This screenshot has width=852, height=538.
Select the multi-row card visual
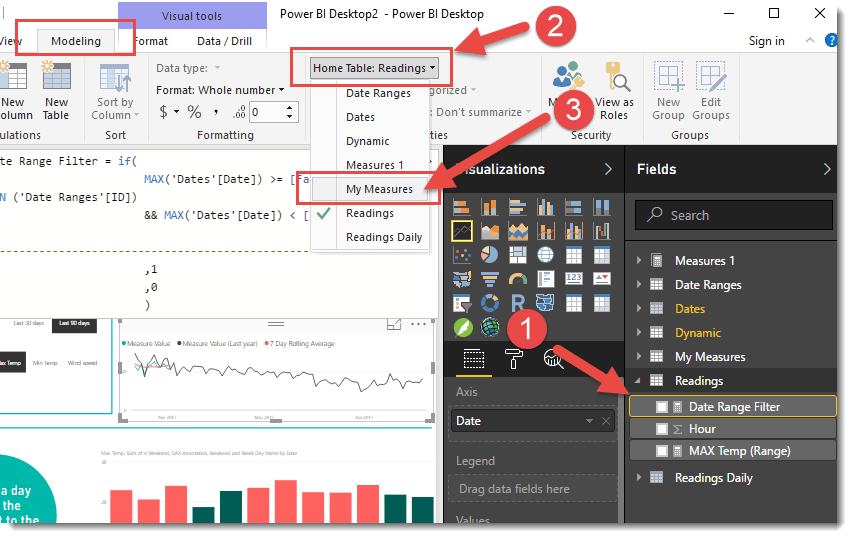coord(546,279)
